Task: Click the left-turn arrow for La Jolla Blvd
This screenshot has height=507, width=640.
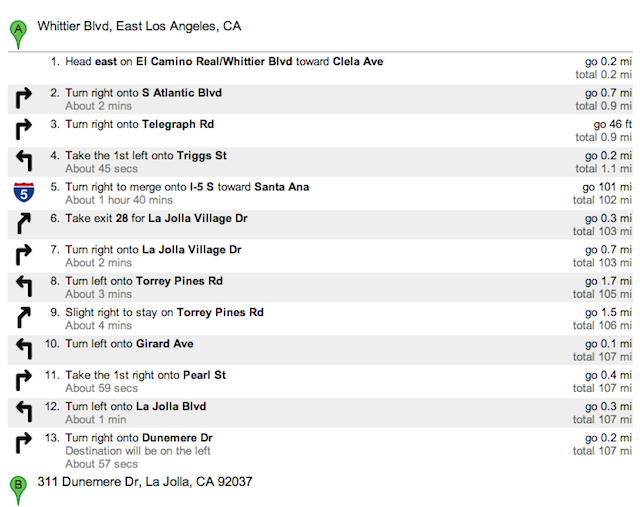Action: 22,412
